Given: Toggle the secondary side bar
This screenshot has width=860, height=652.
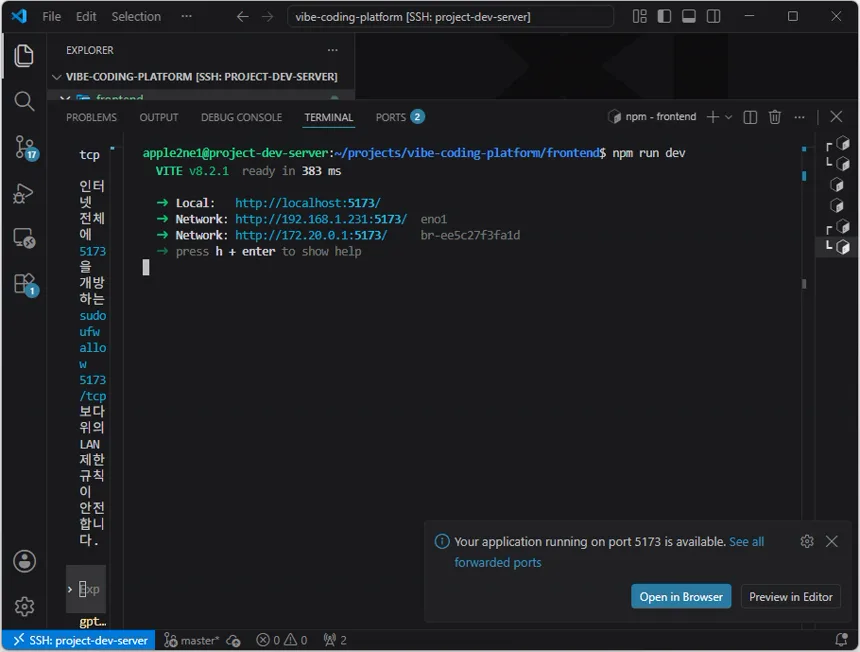Looking at the screenshot, I should [714, 16].
